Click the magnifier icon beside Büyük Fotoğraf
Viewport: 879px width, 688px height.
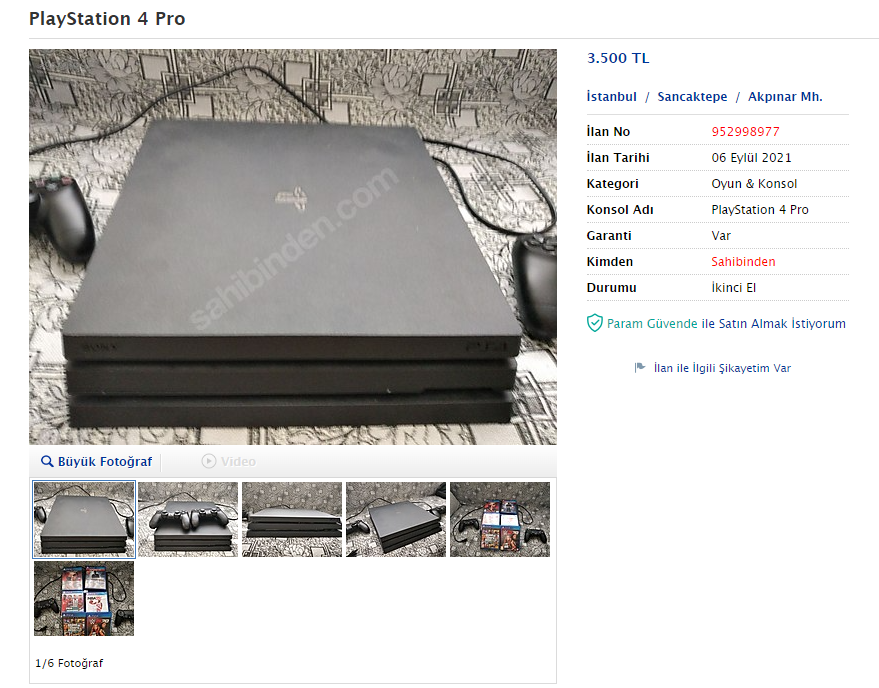(47, 461)
